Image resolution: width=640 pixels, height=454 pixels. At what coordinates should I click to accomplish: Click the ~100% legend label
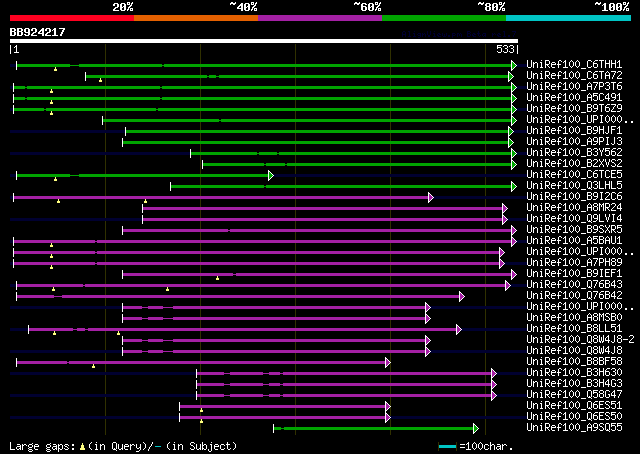[x=612, y=7]
